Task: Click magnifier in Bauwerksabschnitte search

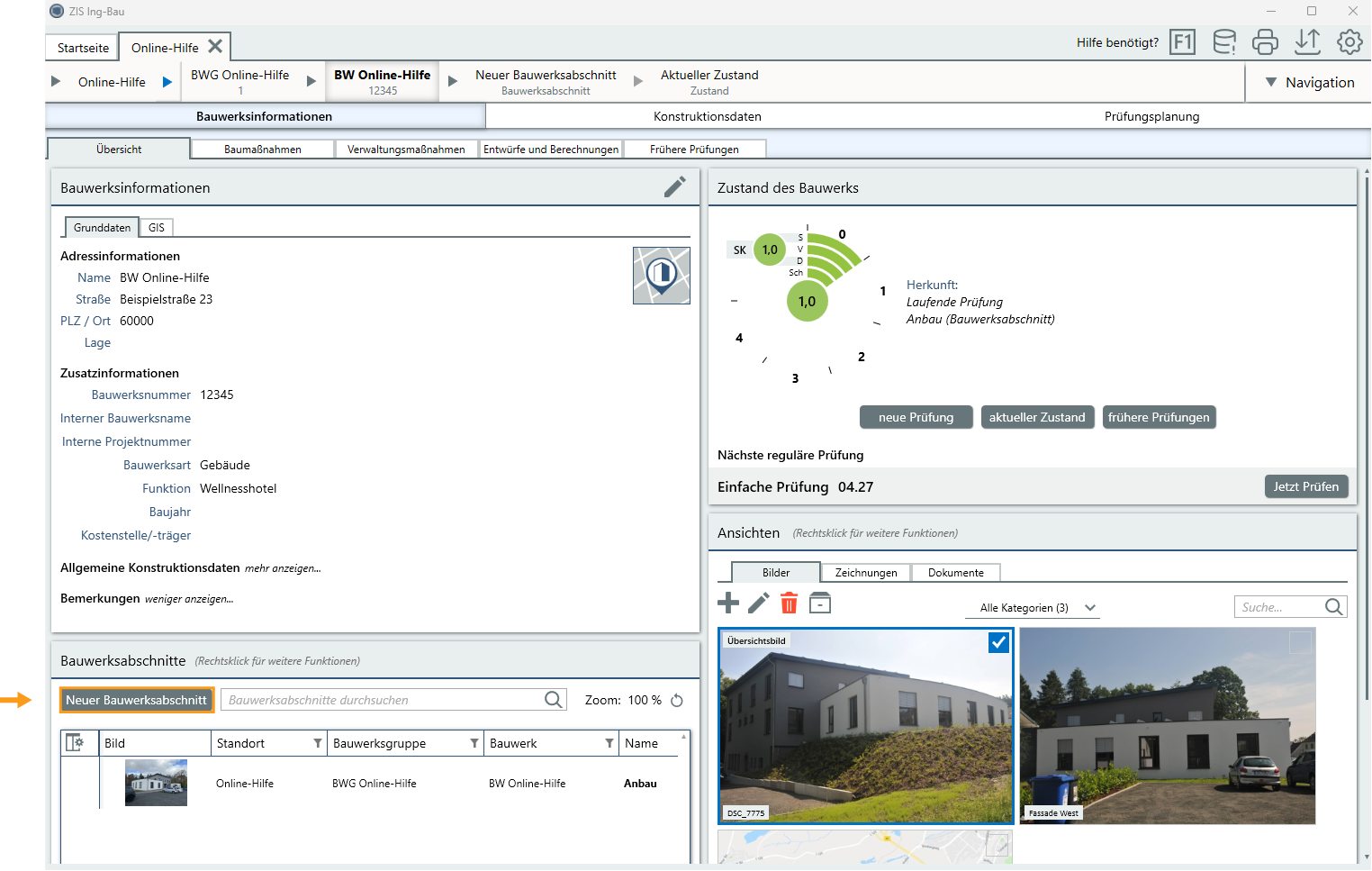Action: click(554, 700)
